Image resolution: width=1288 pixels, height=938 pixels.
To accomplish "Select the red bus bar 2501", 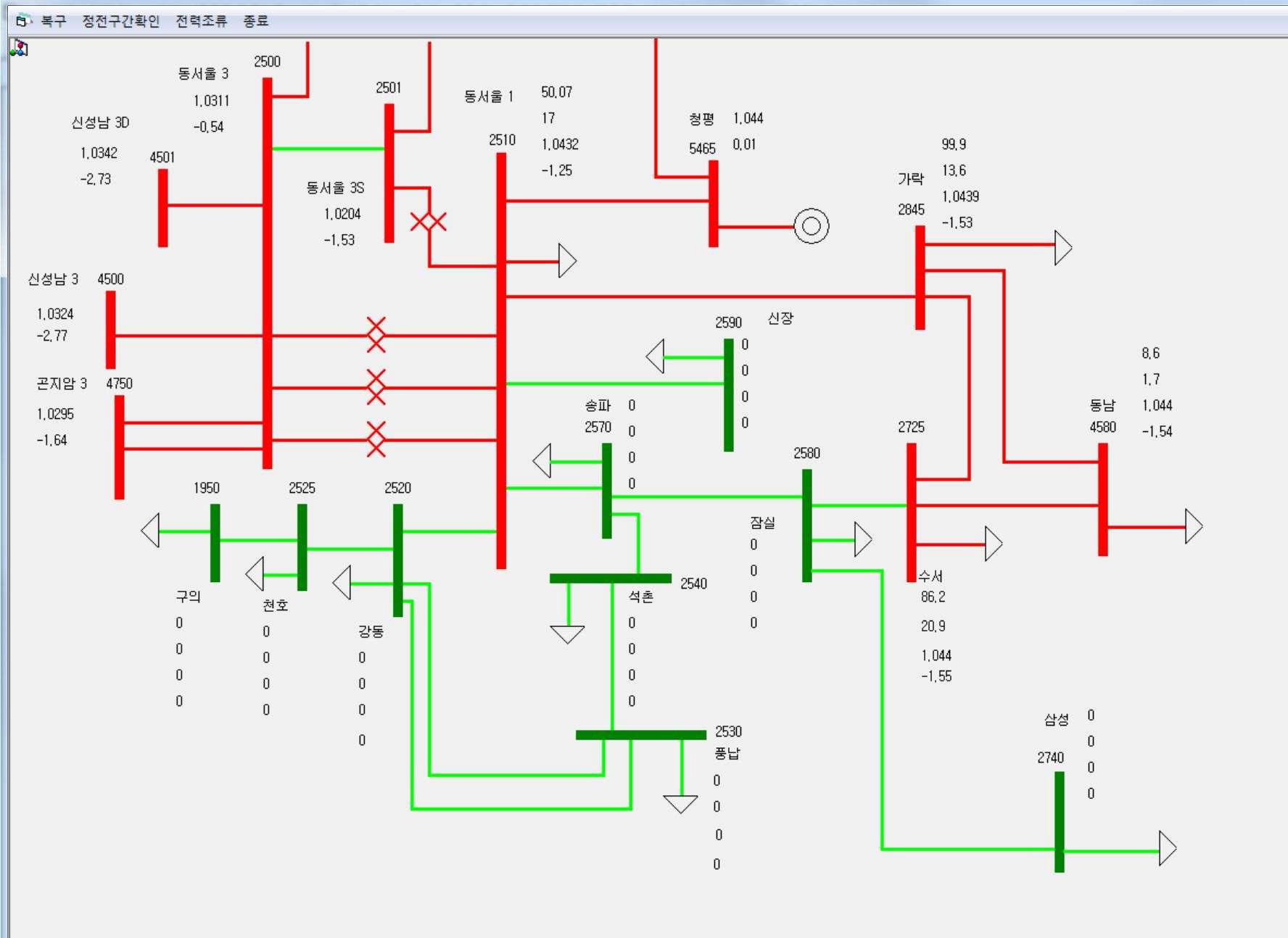I will pos(389,173).
